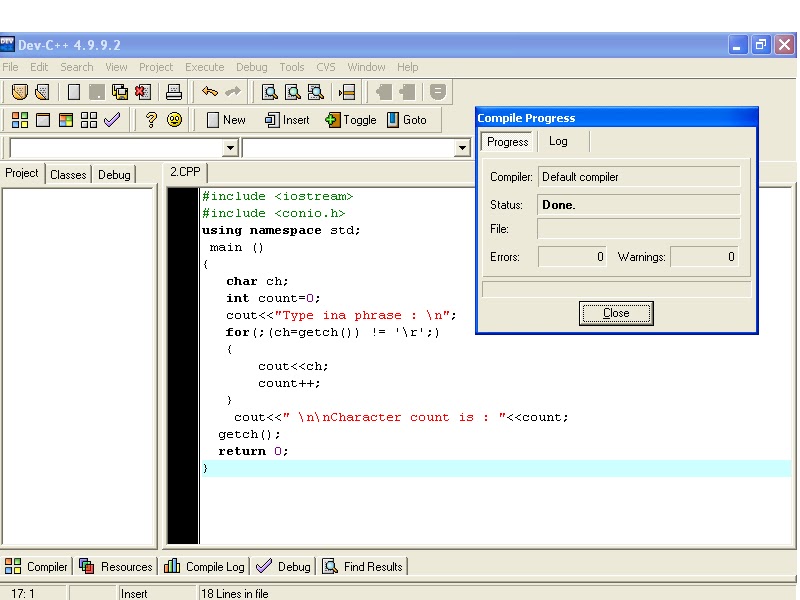Click the Insert toolbar button
Screen dimensions: 800x600
tap(287, 120)
